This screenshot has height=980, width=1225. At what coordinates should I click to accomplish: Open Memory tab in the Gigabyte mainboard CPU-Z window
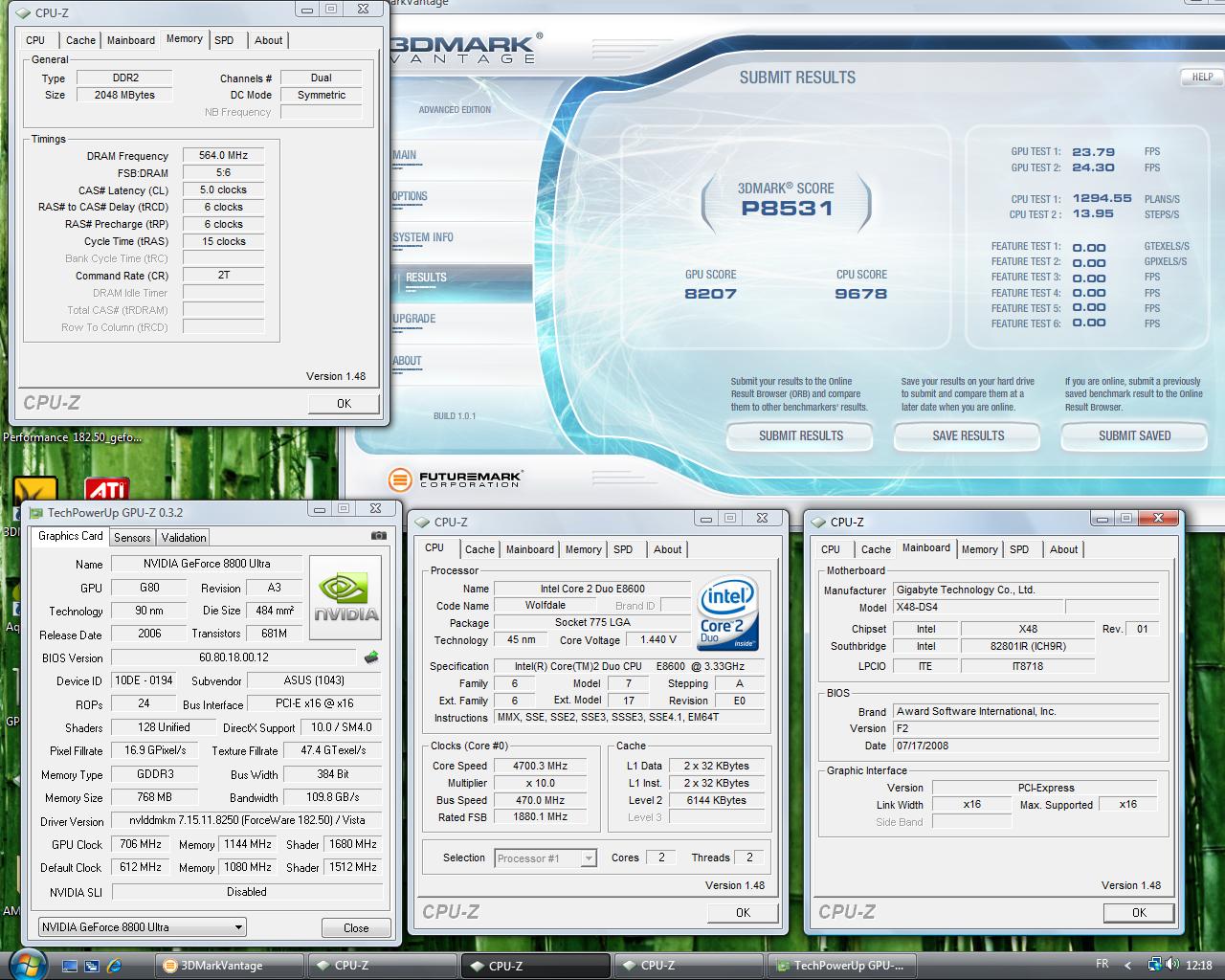pyautogui.click(x=979, y=549)
